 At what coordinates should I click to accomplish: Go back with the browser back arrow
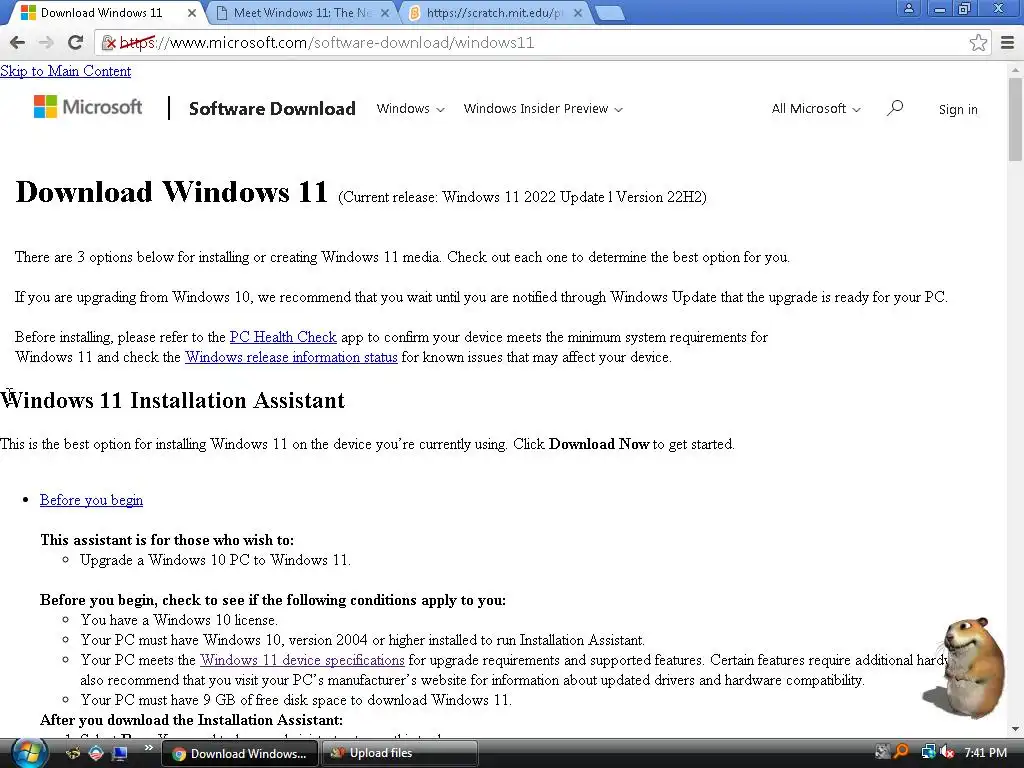tap(18, 42)
